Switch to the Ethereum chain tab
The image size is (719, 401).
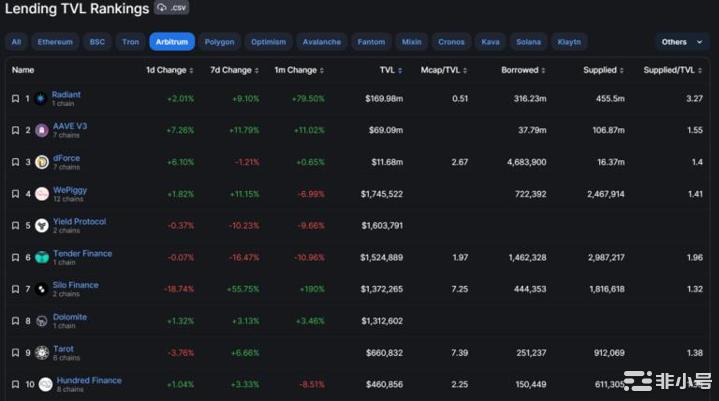pyautogui.click(x=55, y=42)
